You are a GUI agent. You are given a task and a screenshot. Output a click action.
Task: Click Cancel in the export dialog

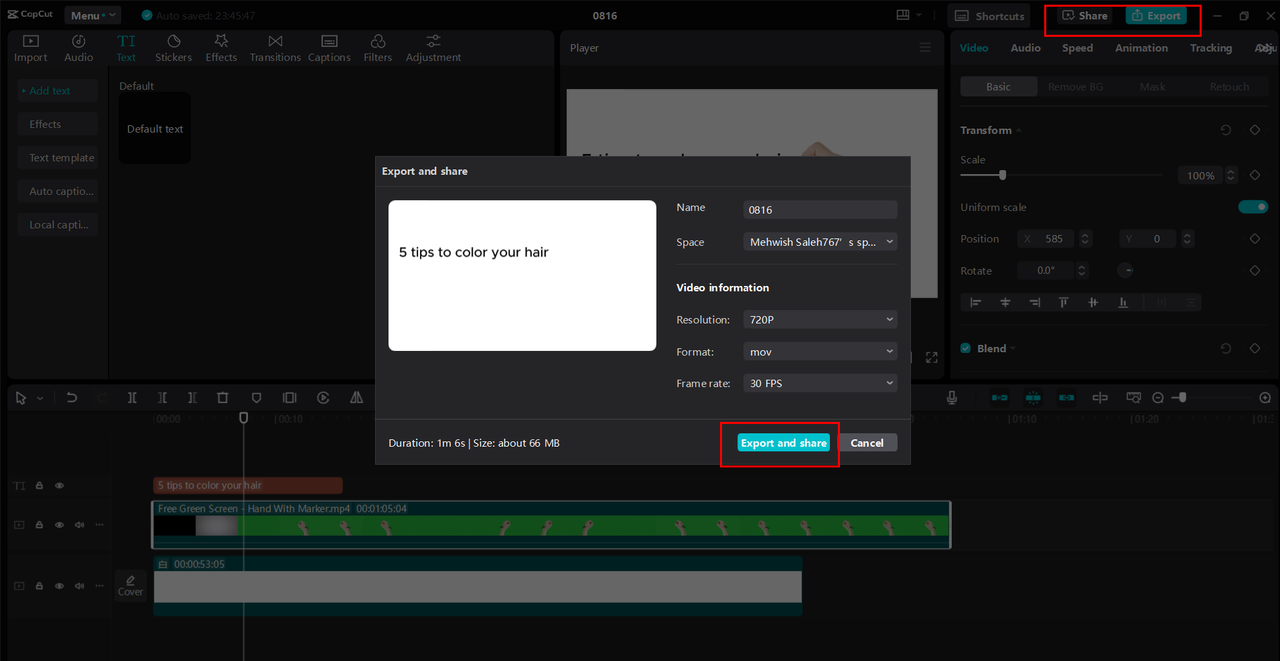867,443
